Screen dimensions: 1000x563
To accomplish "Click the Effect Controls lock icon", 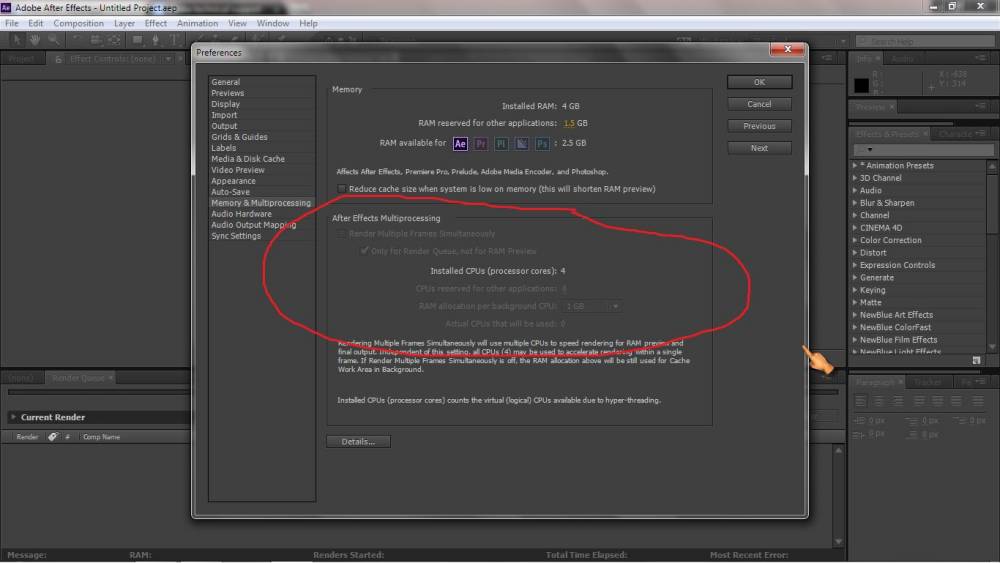I will coord(58,59).
